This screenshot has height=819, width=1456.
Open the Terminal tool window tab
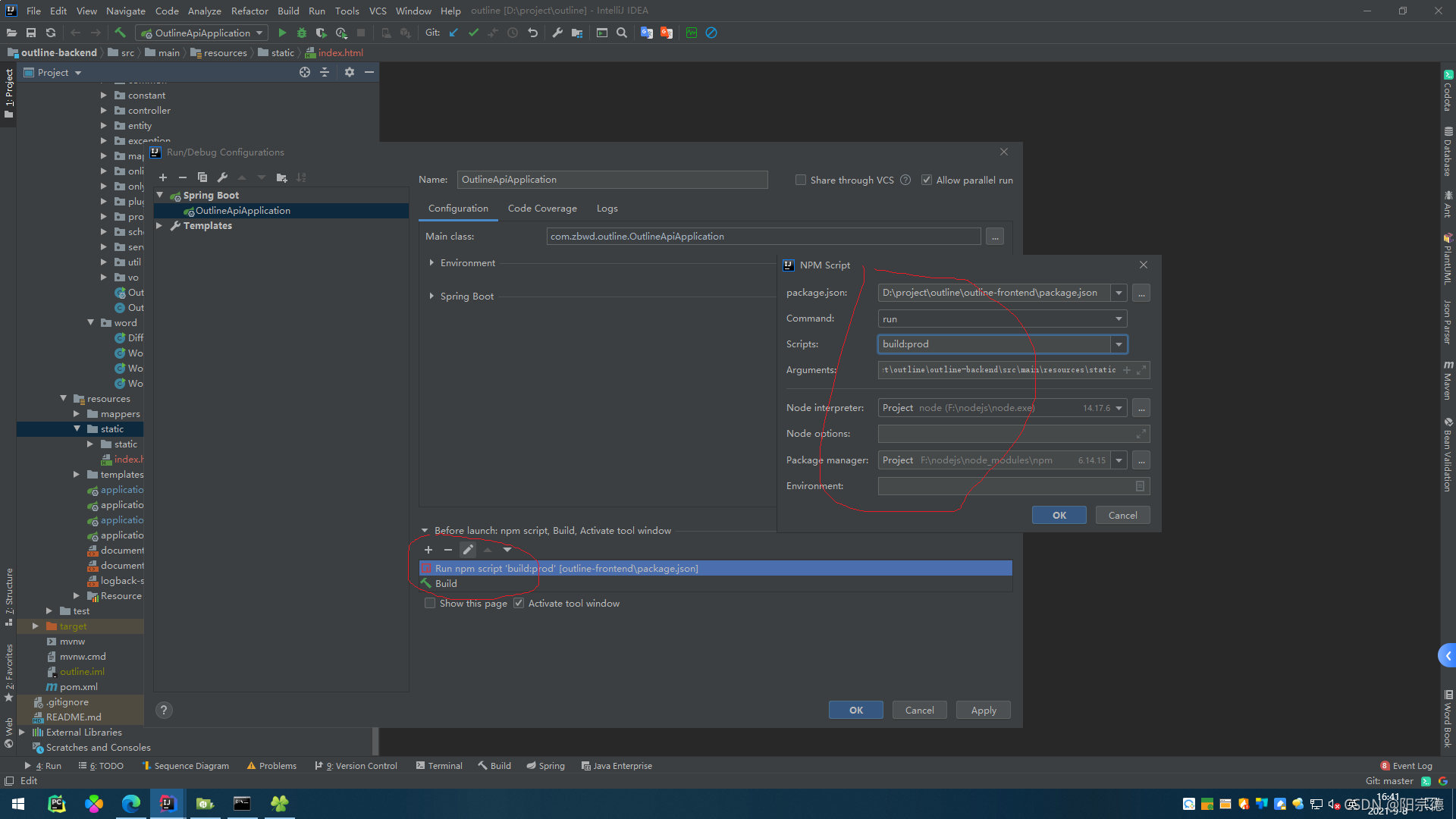coord(439,766)
